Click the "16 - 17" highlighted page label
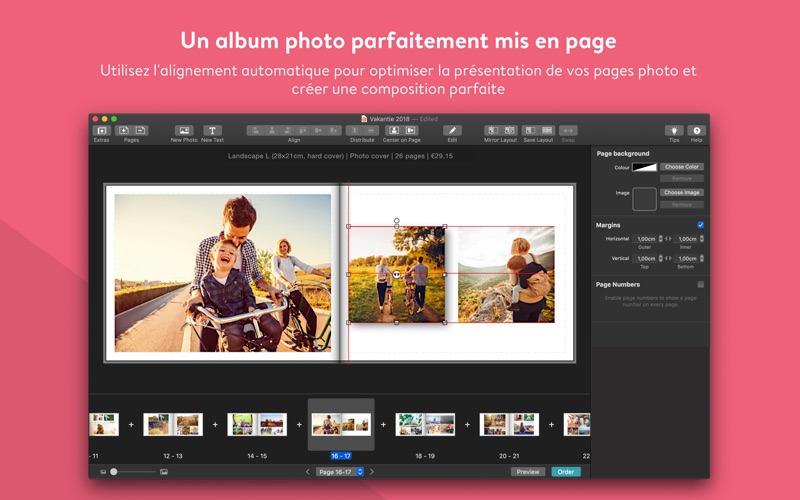The image size is (800, 500). (x=341, y=456)
